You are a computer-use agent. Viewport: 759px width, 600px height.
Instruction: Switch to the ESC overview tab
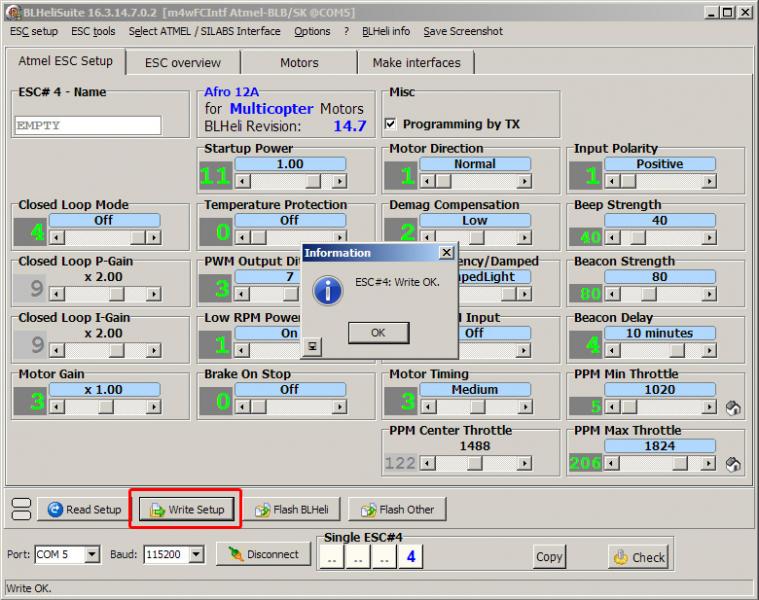click(x=182, y=62)
